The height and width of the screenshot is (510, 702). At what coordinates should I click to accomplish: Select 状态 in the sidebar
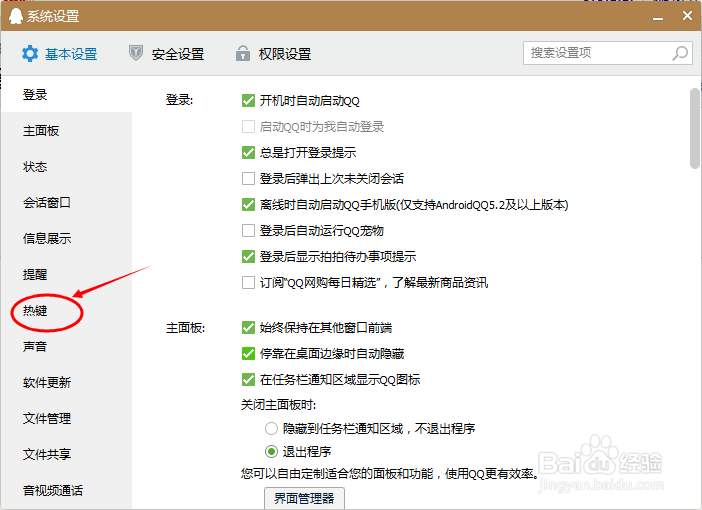67,167
